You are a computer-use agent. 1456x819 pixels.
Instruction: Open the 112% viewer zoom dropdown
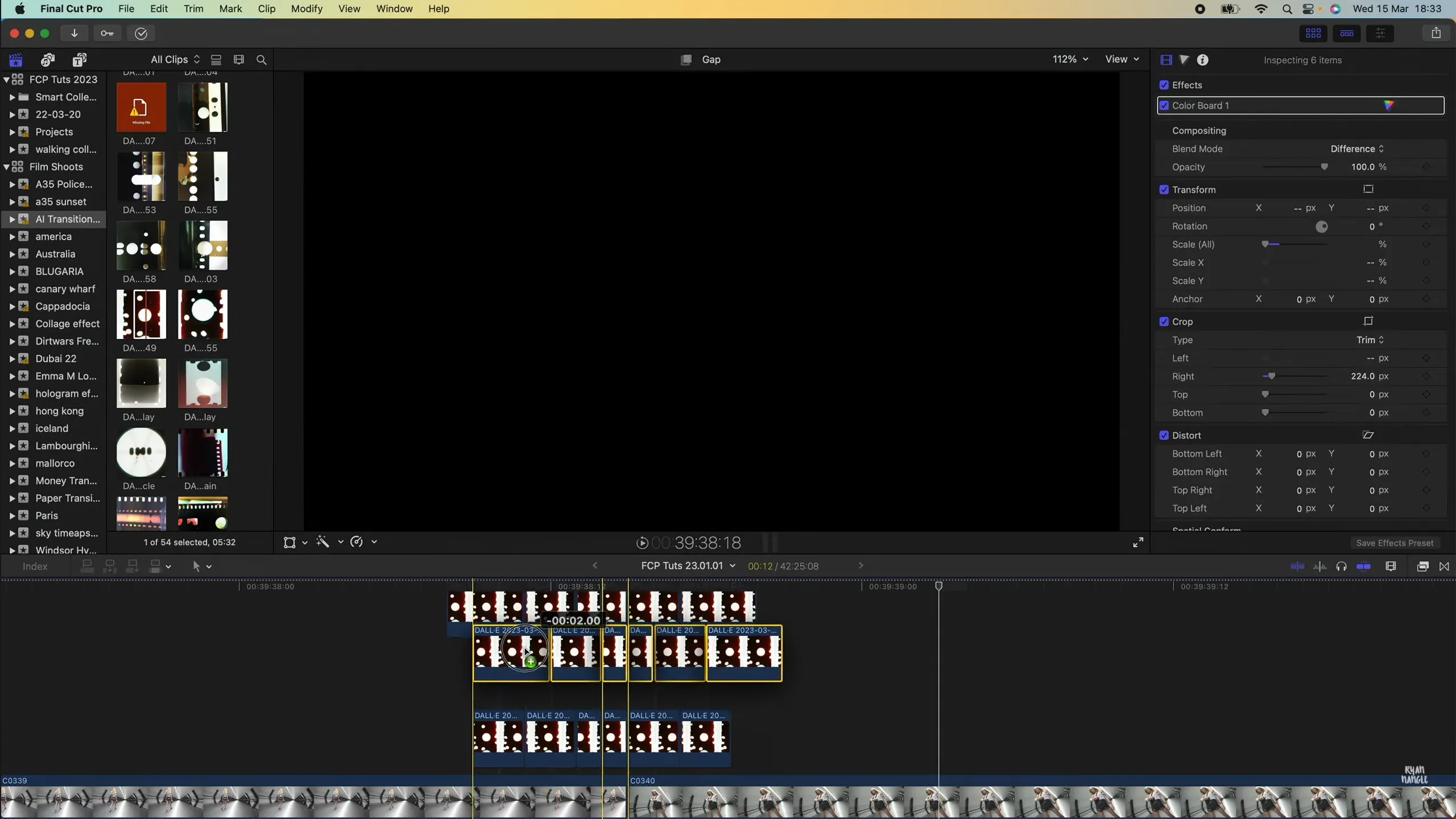click(1070, 59)
